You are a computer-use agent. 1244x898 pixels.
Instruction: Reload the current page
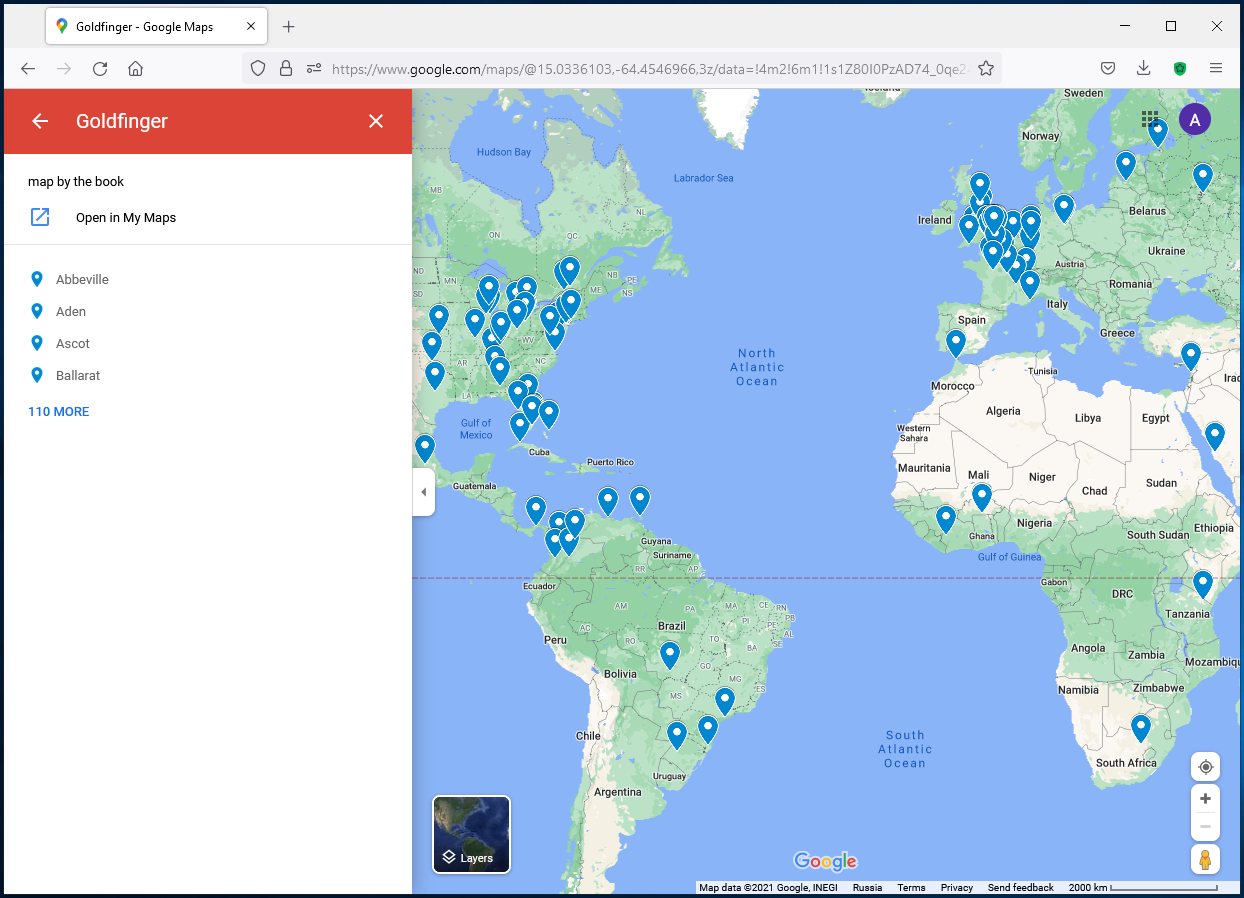tap(100, 68)
